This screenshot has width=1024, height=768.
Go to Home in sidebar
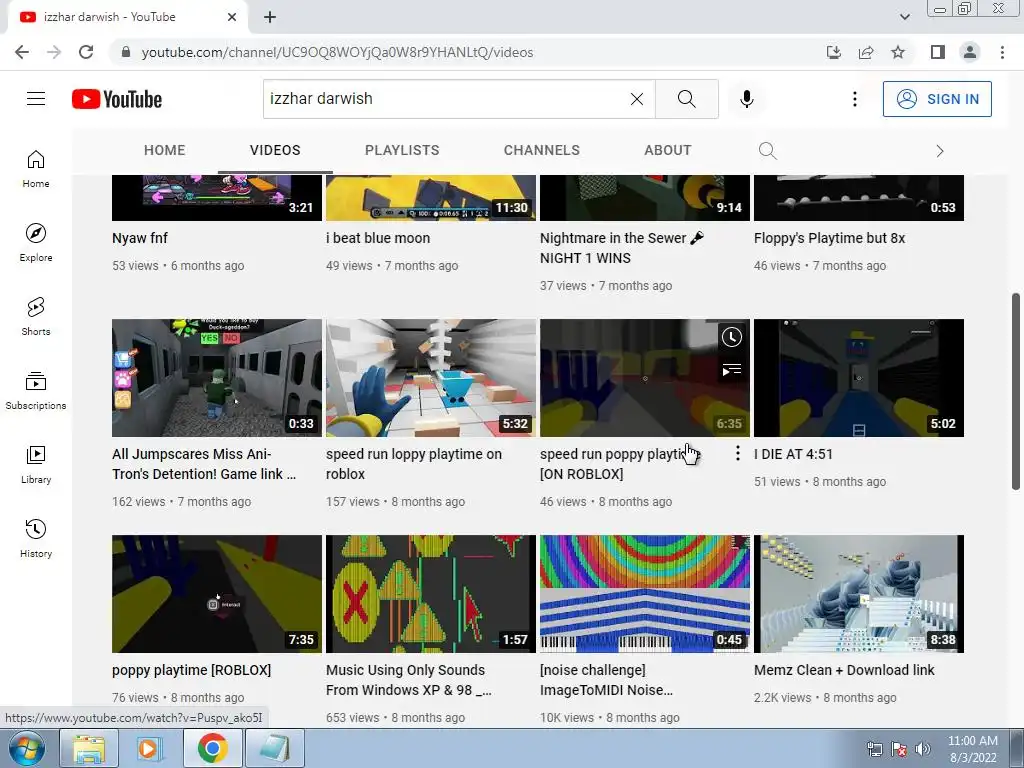36,168
